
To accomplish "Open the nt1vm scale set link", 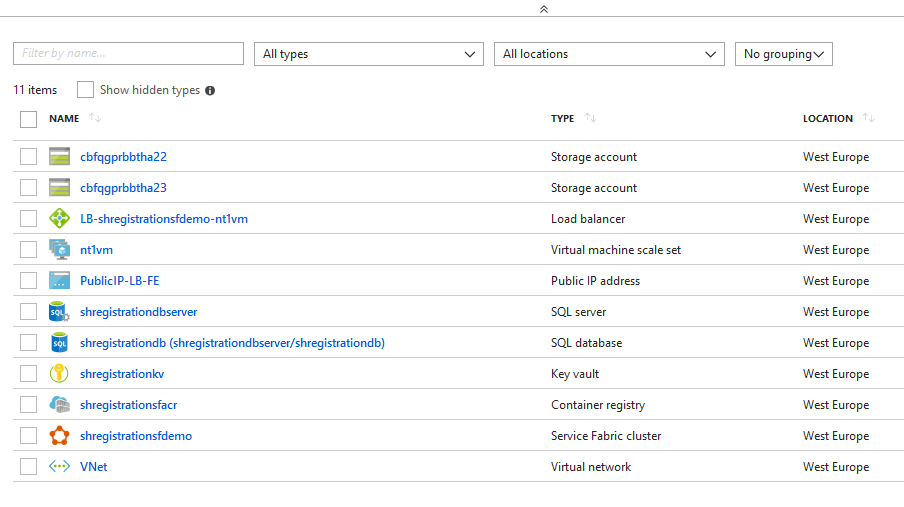I will [96, 250].
